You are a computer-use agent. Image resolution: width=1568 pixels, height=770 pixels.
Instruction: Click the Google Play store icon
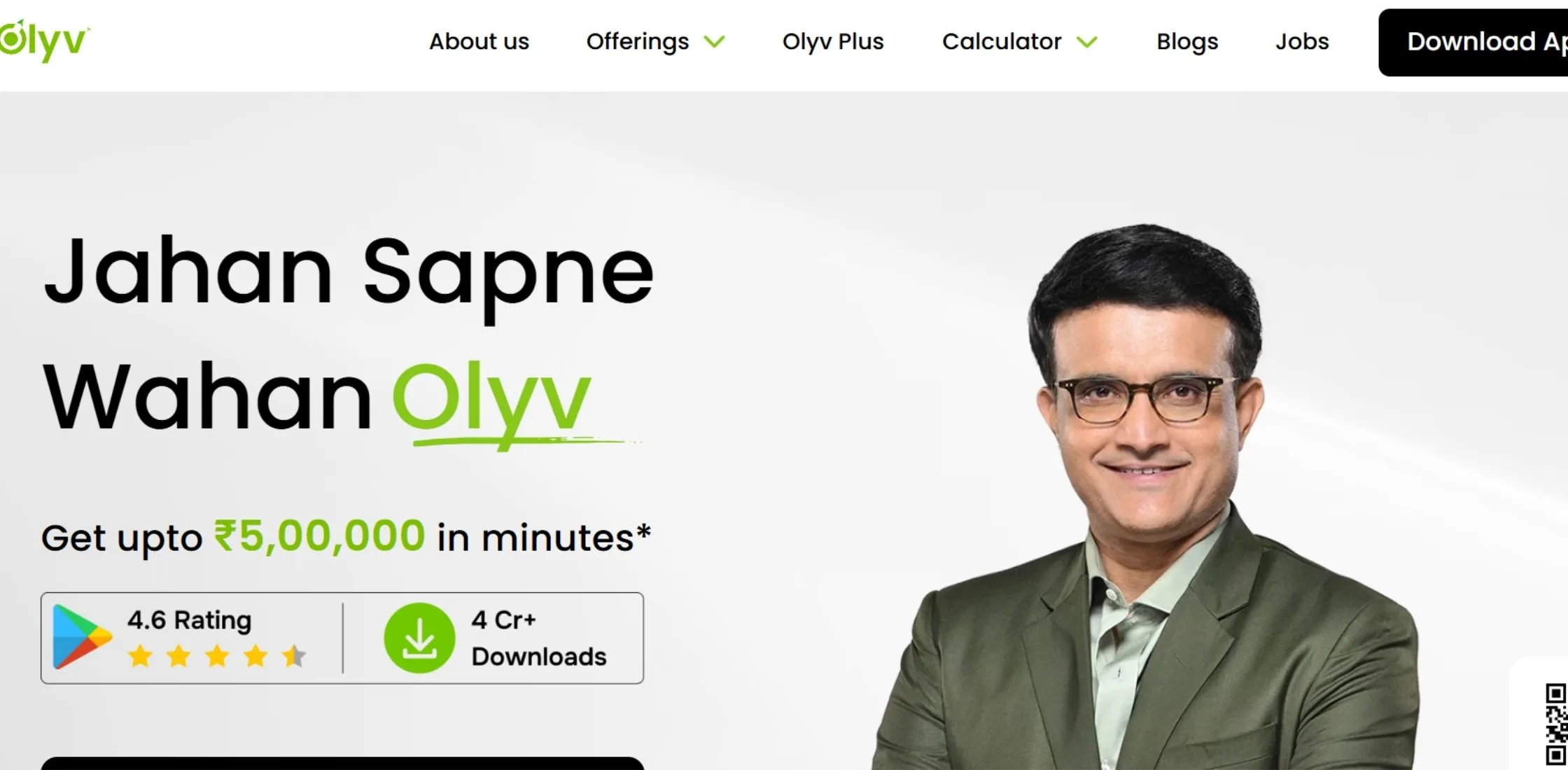(x=82, y=637)
